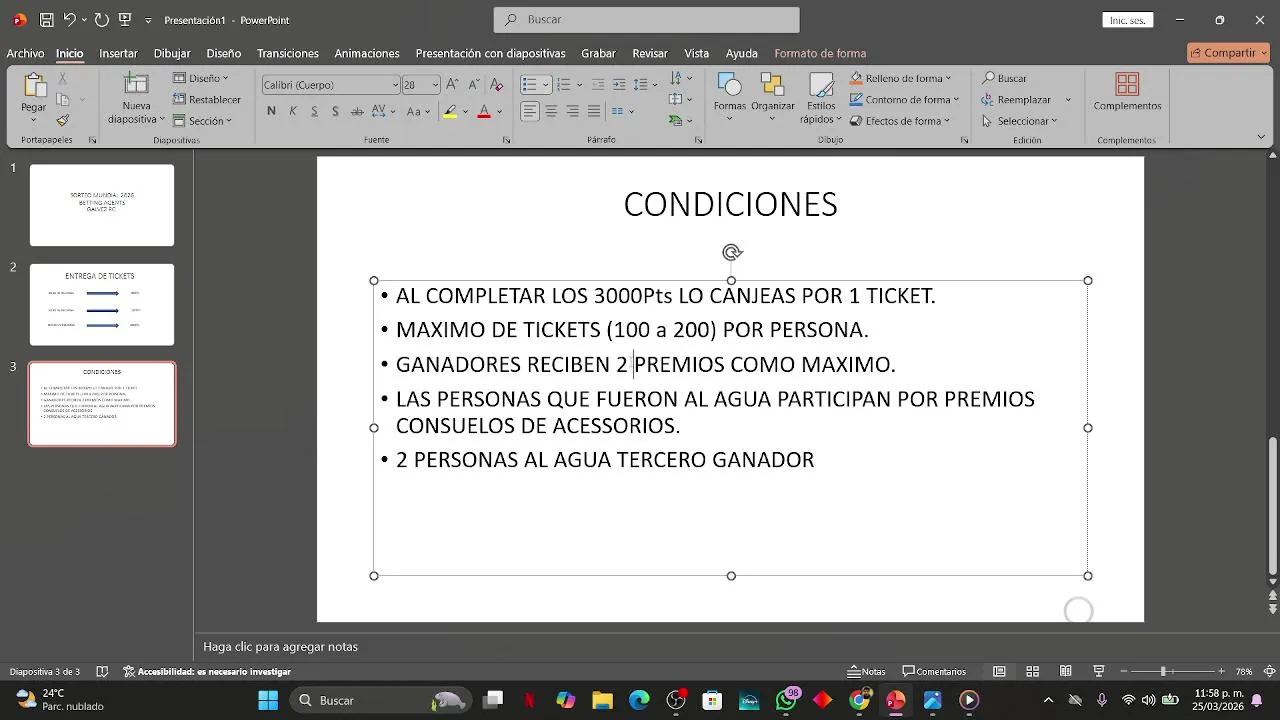The image size is (1280, 720).
Task: Switch to Transiciones tab
Action: (x=288, y=53)
